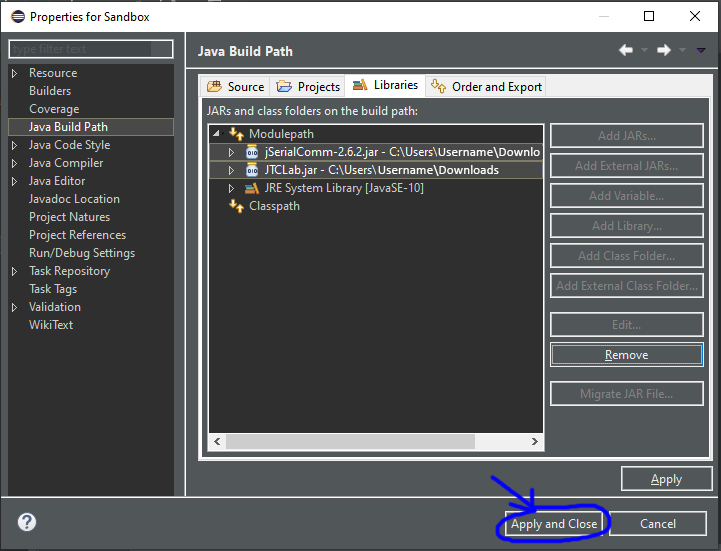The image size is (721, 551).
Task: Click the Apply button
Action: pos(666,479)
